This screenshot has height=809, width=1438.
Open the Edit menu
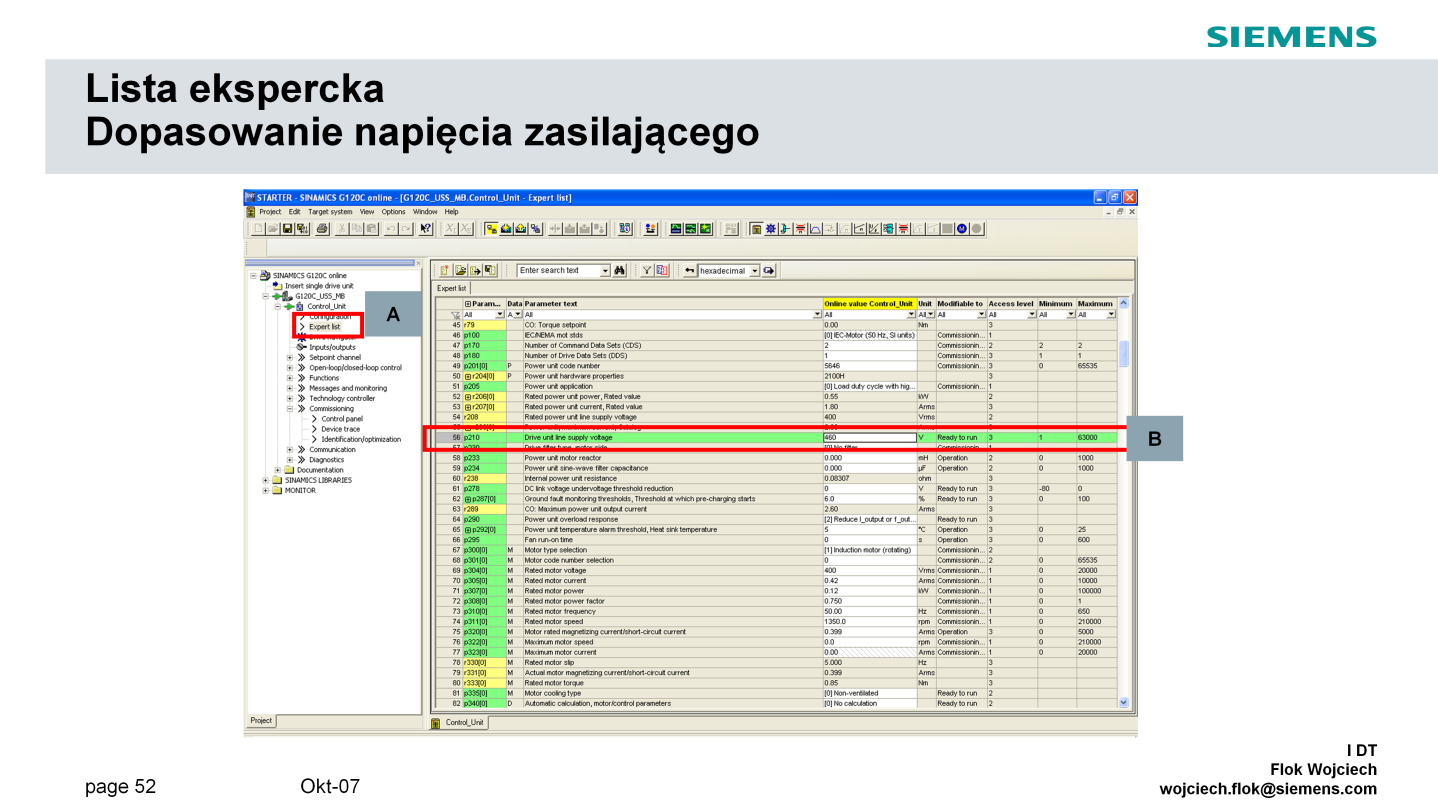294,211
